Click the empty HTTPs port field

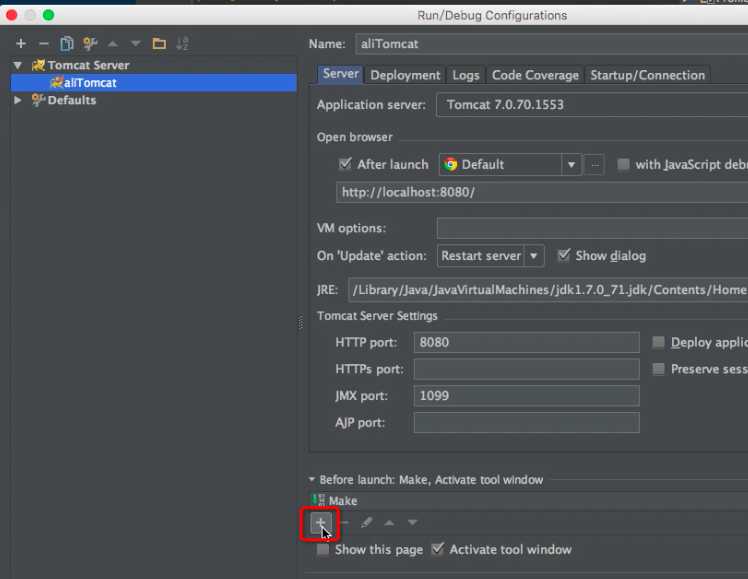[x=526, y=369]
